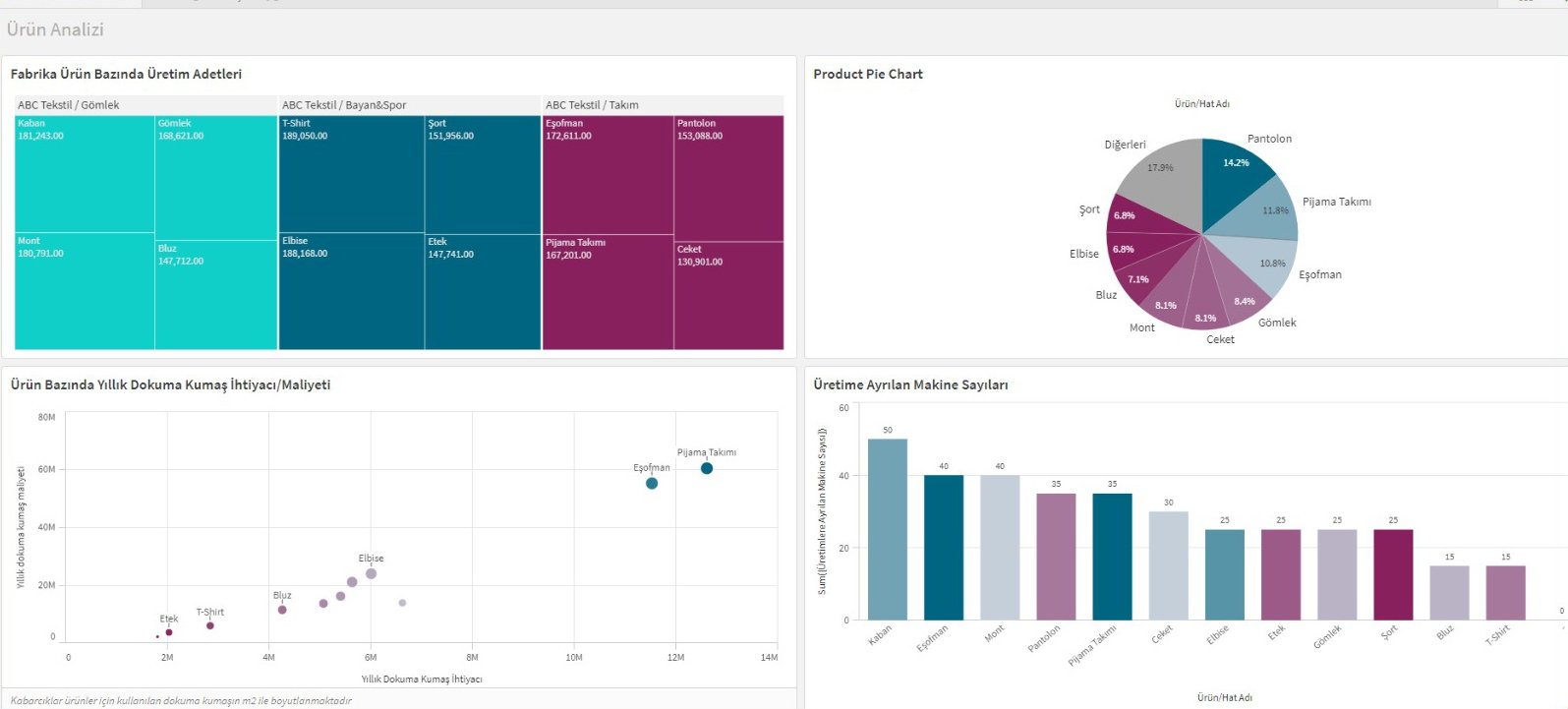The image size is (1568, 709).
Task: Click the Product Pie Chart title
Action: [868, 74]
